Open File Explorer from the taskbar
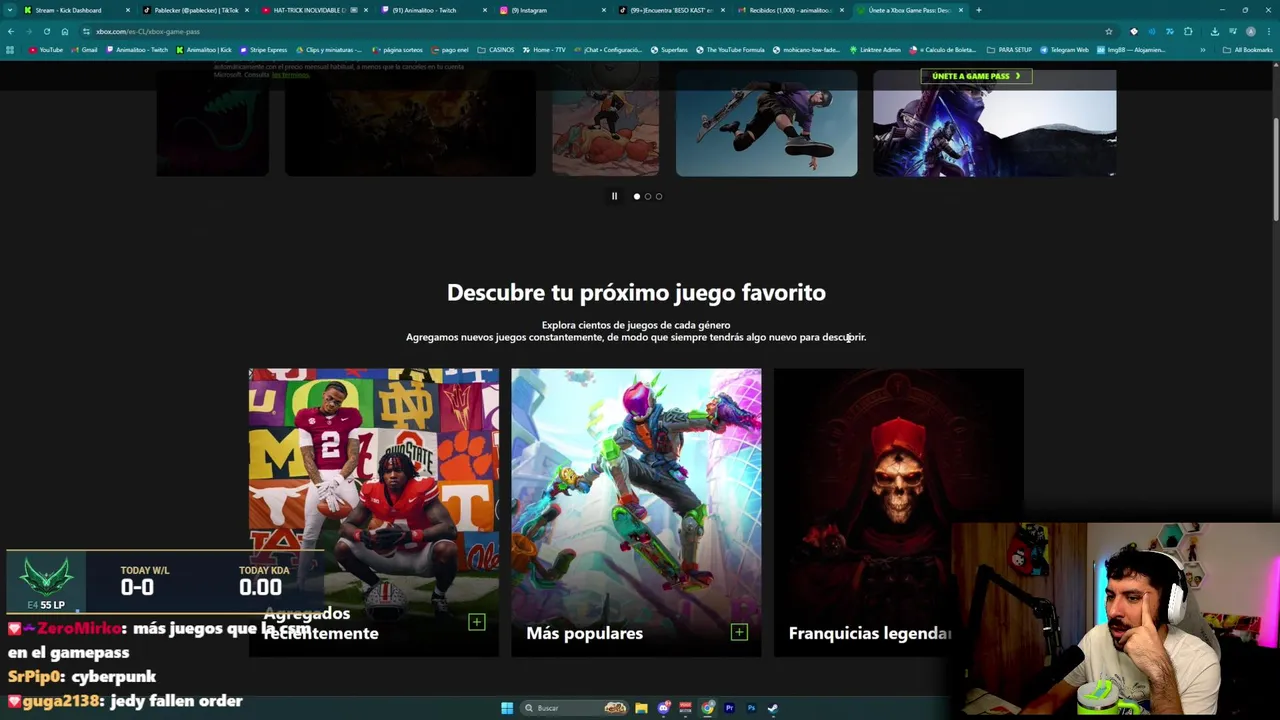The width and height of the screenshot is (1280, 720). click(x=641, y=708)
